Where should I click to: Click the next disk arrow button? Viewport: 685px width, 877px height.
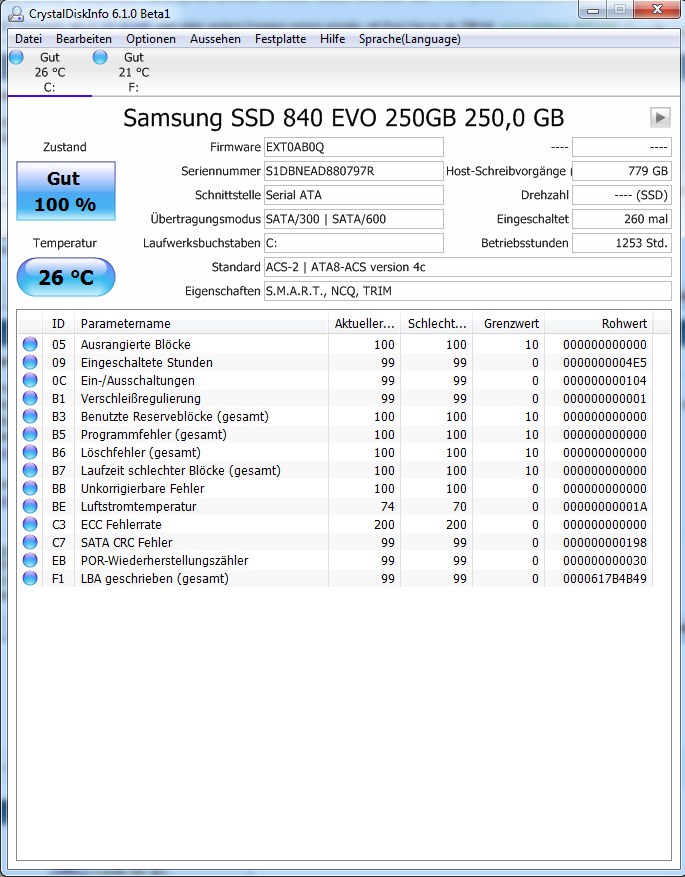(660, 117)
